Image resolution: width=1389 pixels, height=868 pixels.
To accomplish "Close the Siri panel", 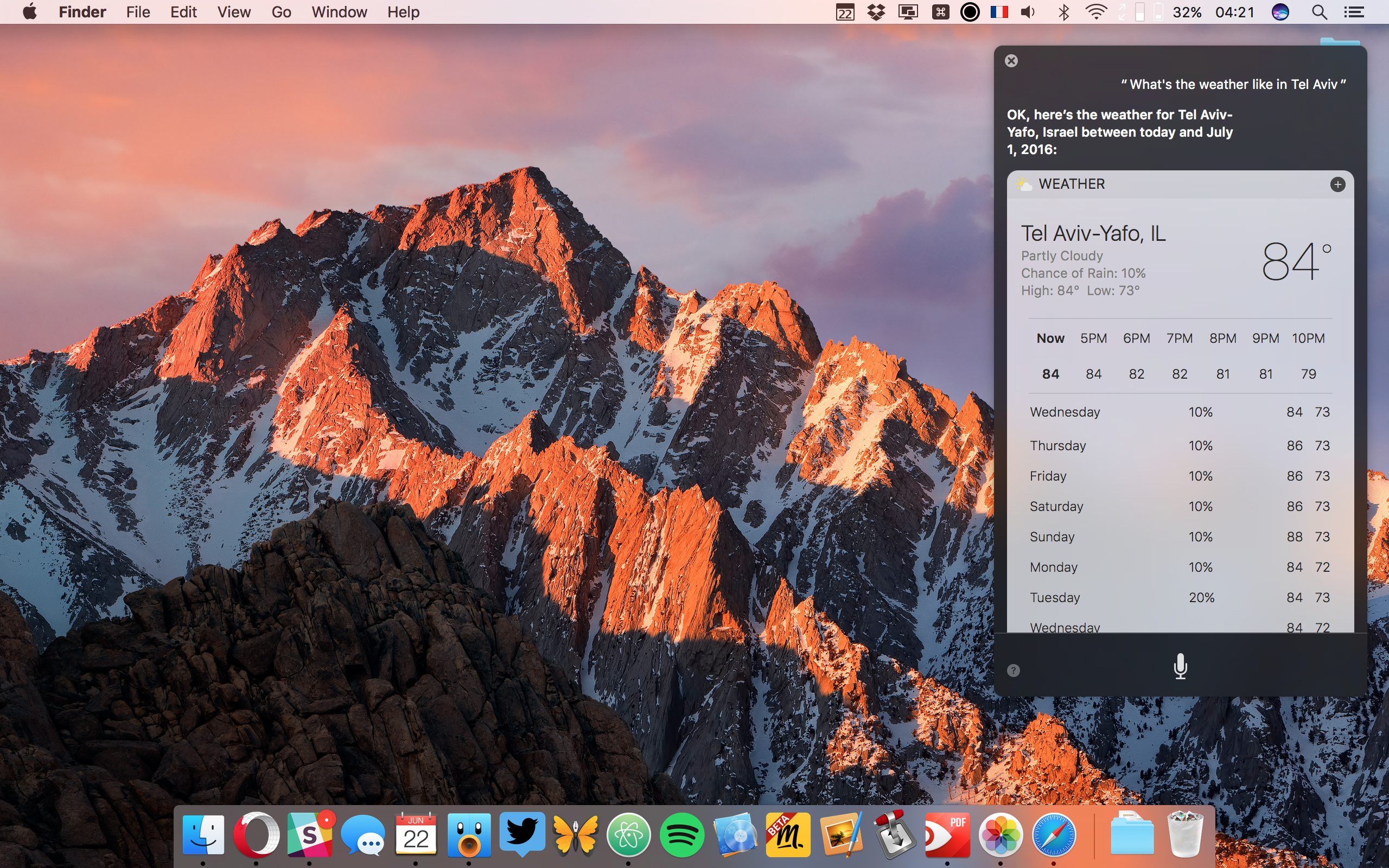I will [1011, 61].
